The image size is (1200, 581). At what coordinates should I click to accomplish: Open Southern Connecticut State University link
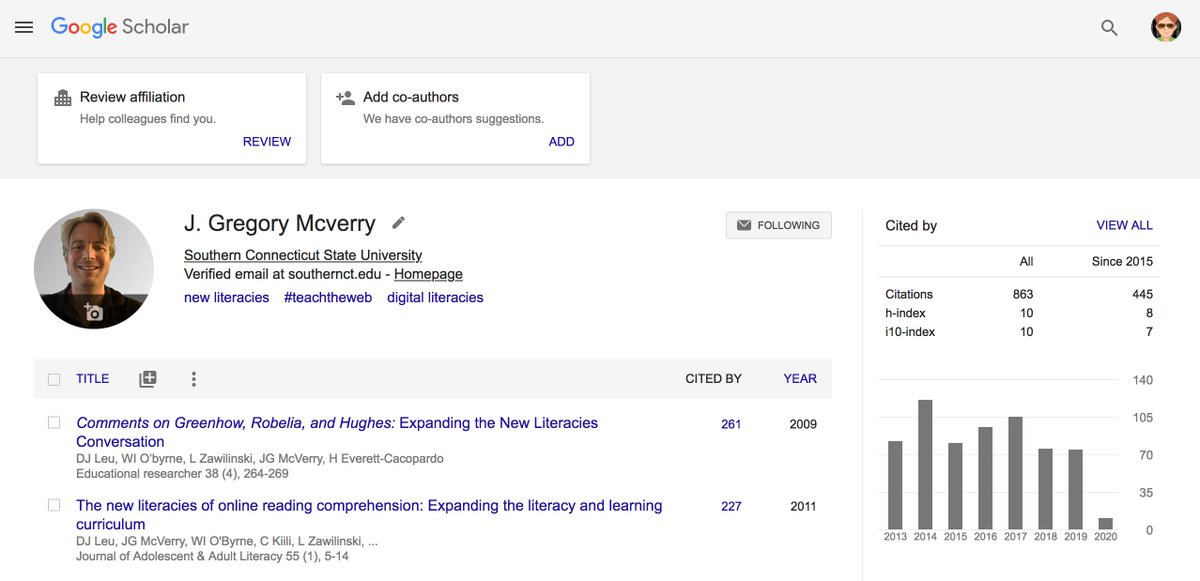coord(303,255)
